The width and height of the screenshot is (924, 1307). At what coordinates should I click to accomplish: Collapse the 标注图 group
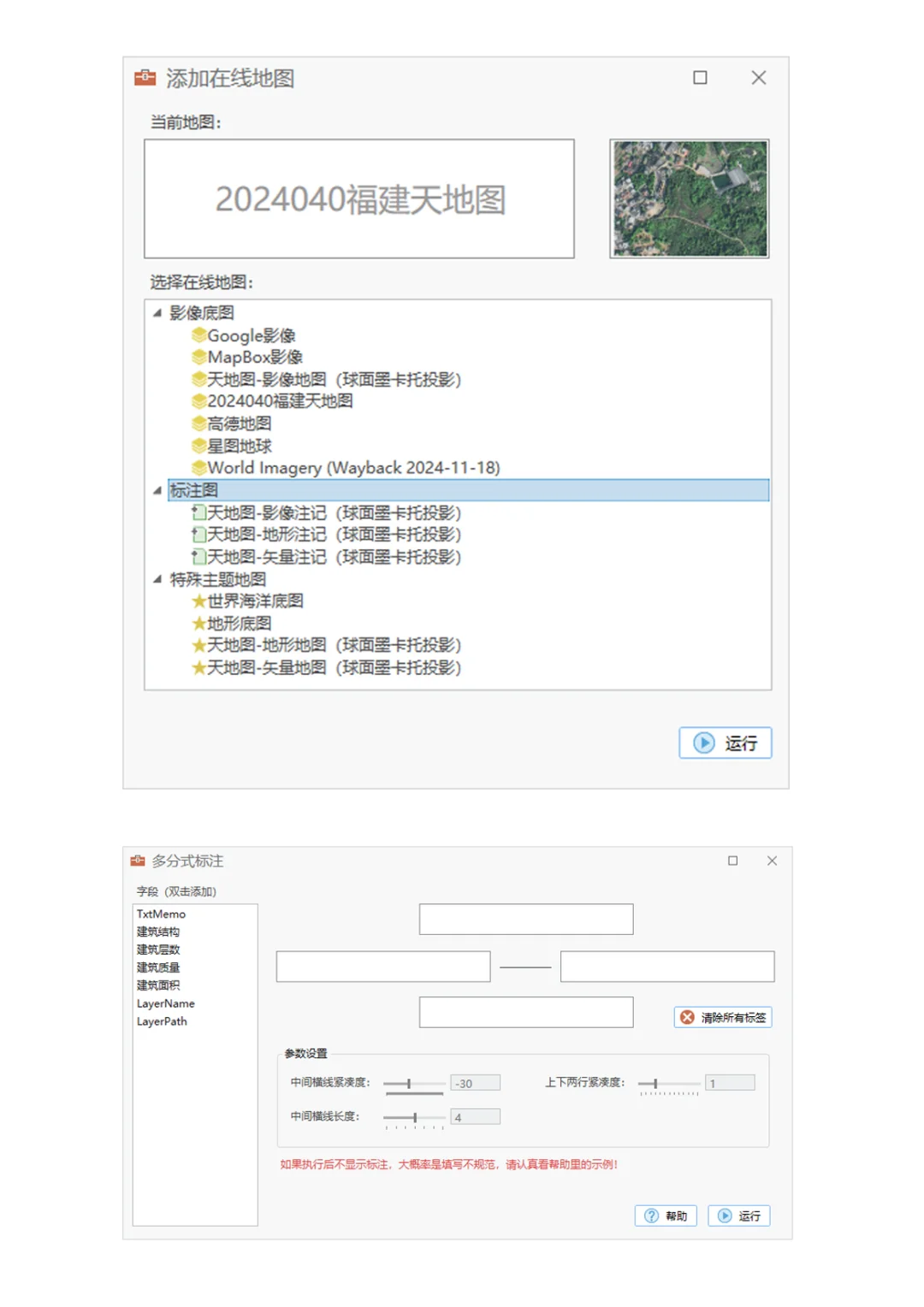point(157,490)
